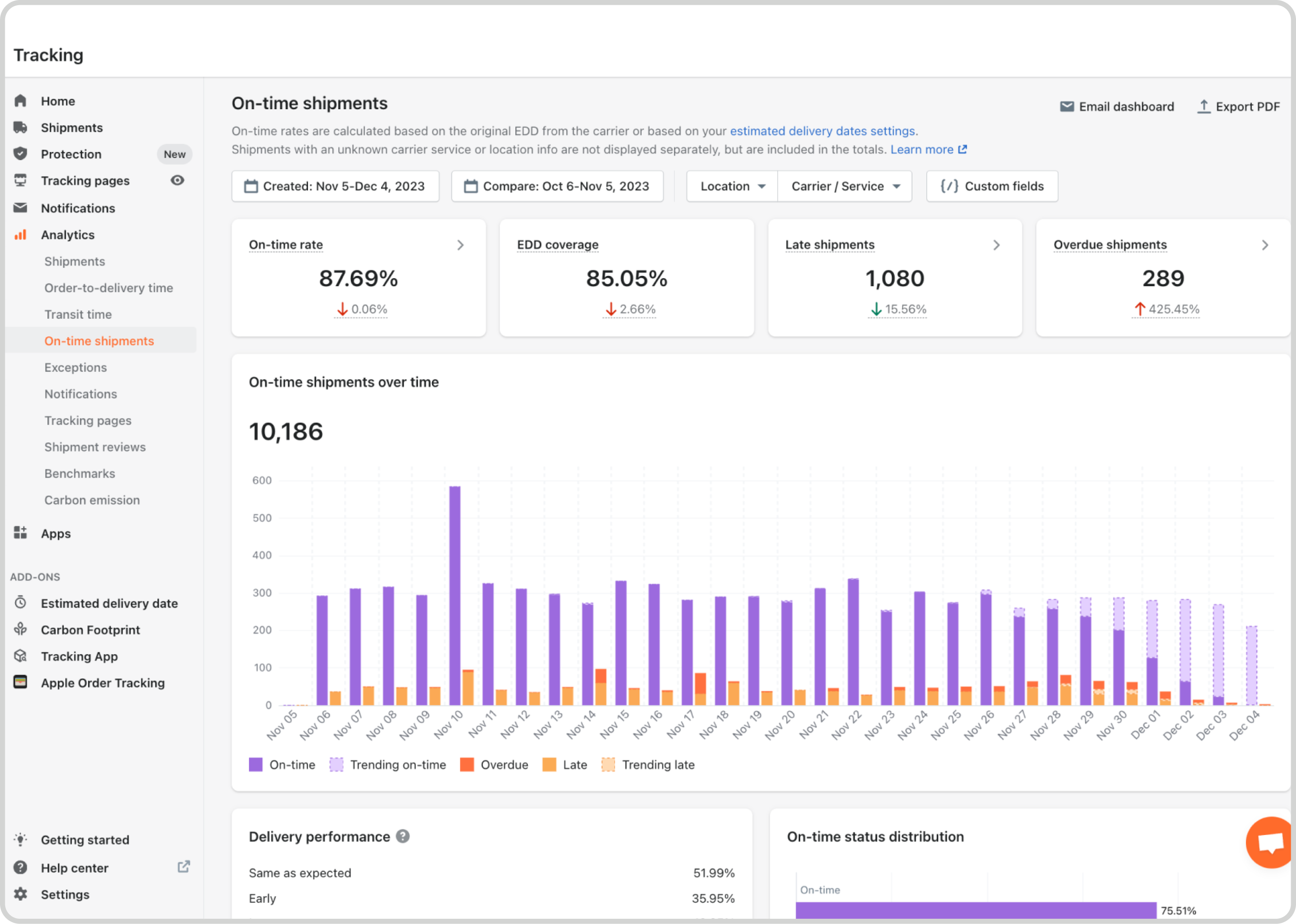Expand the On-time rate card chevron

(x=461, y=245)
